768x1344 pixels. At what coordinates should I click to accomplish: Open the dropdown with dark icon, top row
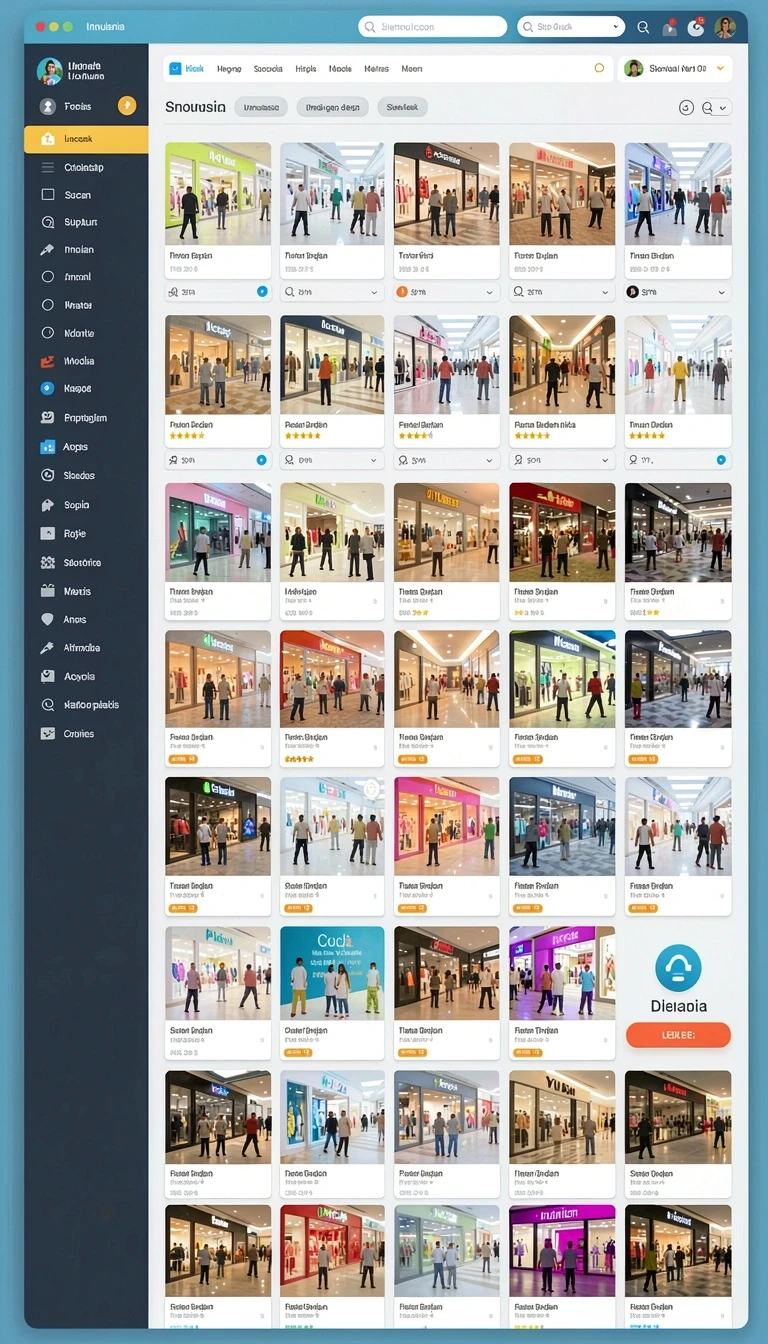click(677, 292)
